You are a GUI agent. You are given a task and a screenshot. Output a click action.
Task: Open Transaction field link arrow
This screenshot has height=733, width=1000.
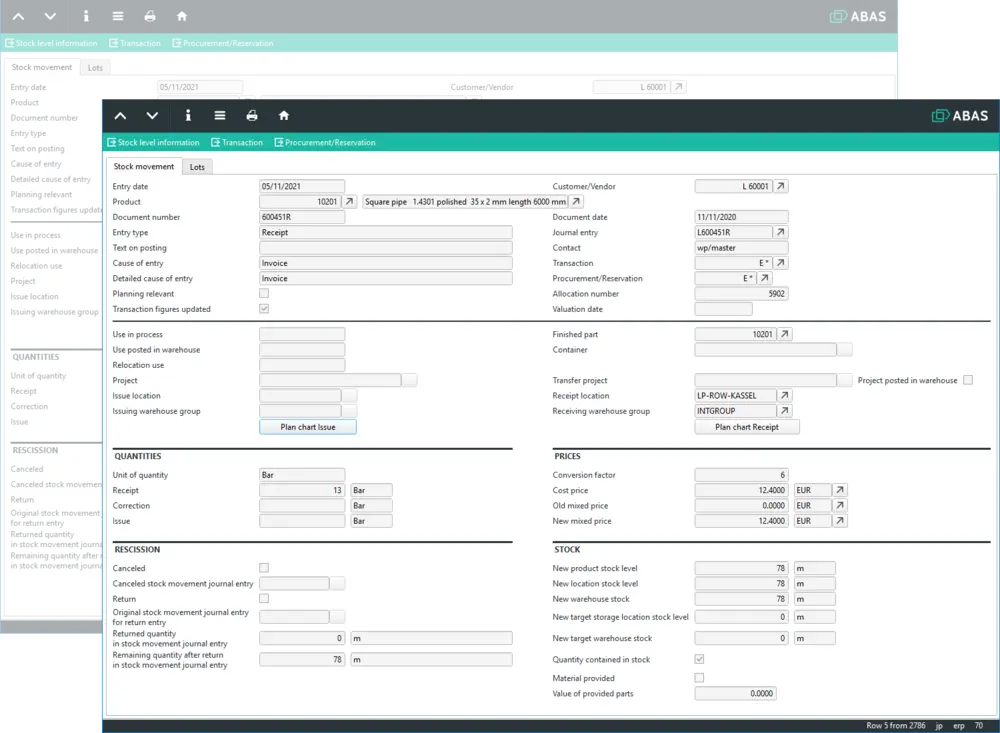click(x=781, y=263)
